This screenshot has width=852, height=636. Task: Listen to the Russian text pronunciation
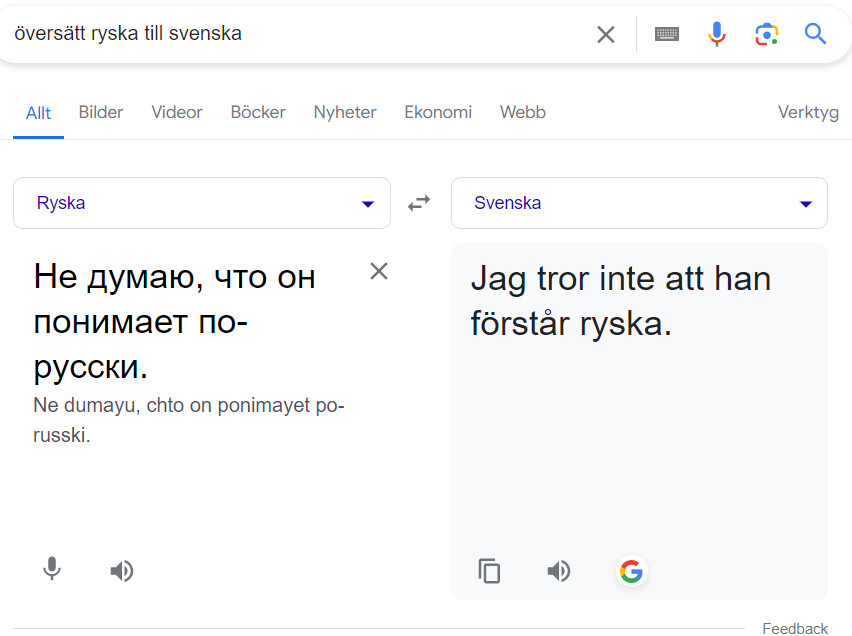121,571
